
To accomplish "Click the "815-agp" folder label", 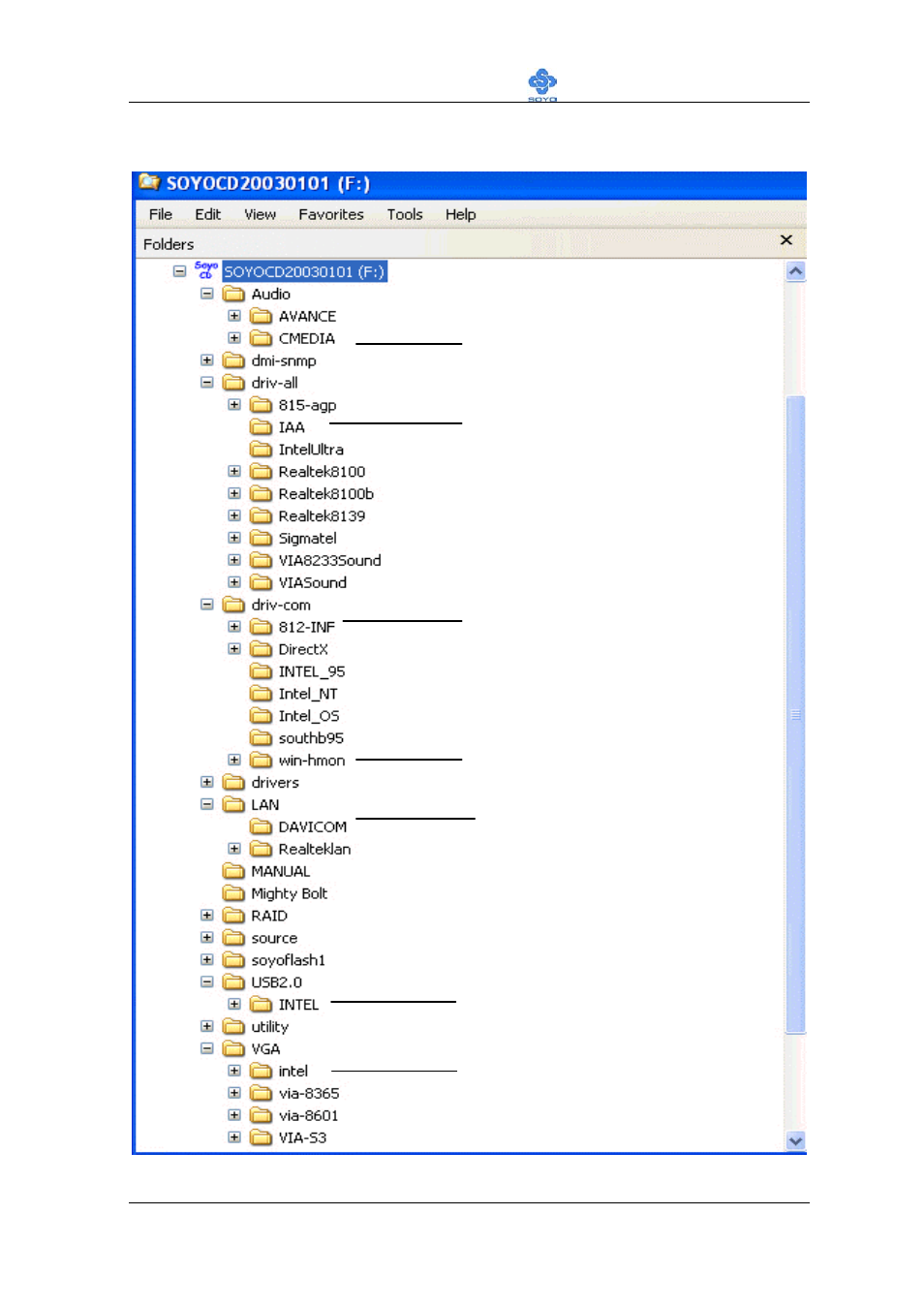I will point(307,405).
